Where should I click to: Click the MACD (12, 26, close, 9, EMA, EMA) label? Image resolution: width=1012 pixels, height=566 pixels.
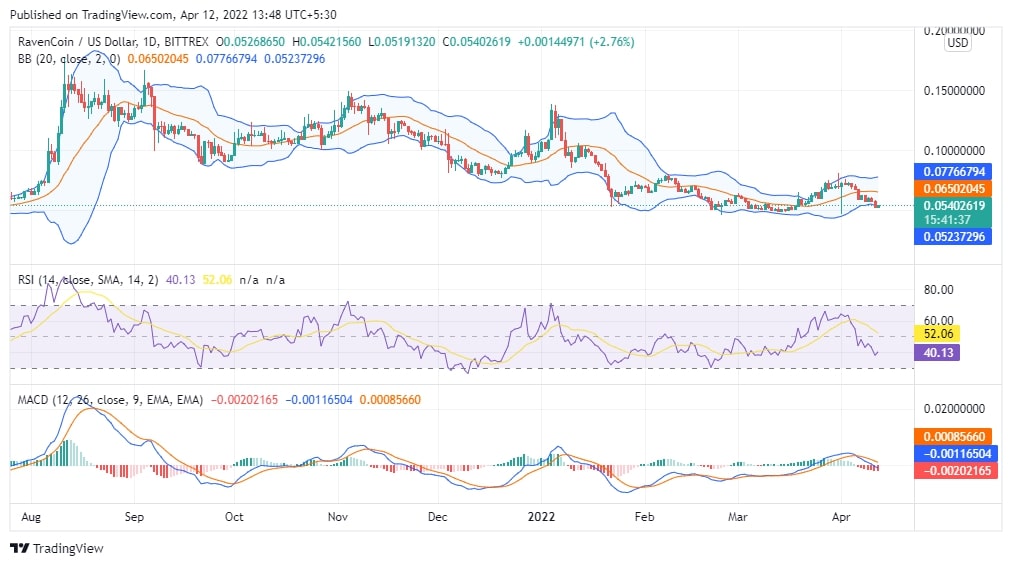pos(110,400)
